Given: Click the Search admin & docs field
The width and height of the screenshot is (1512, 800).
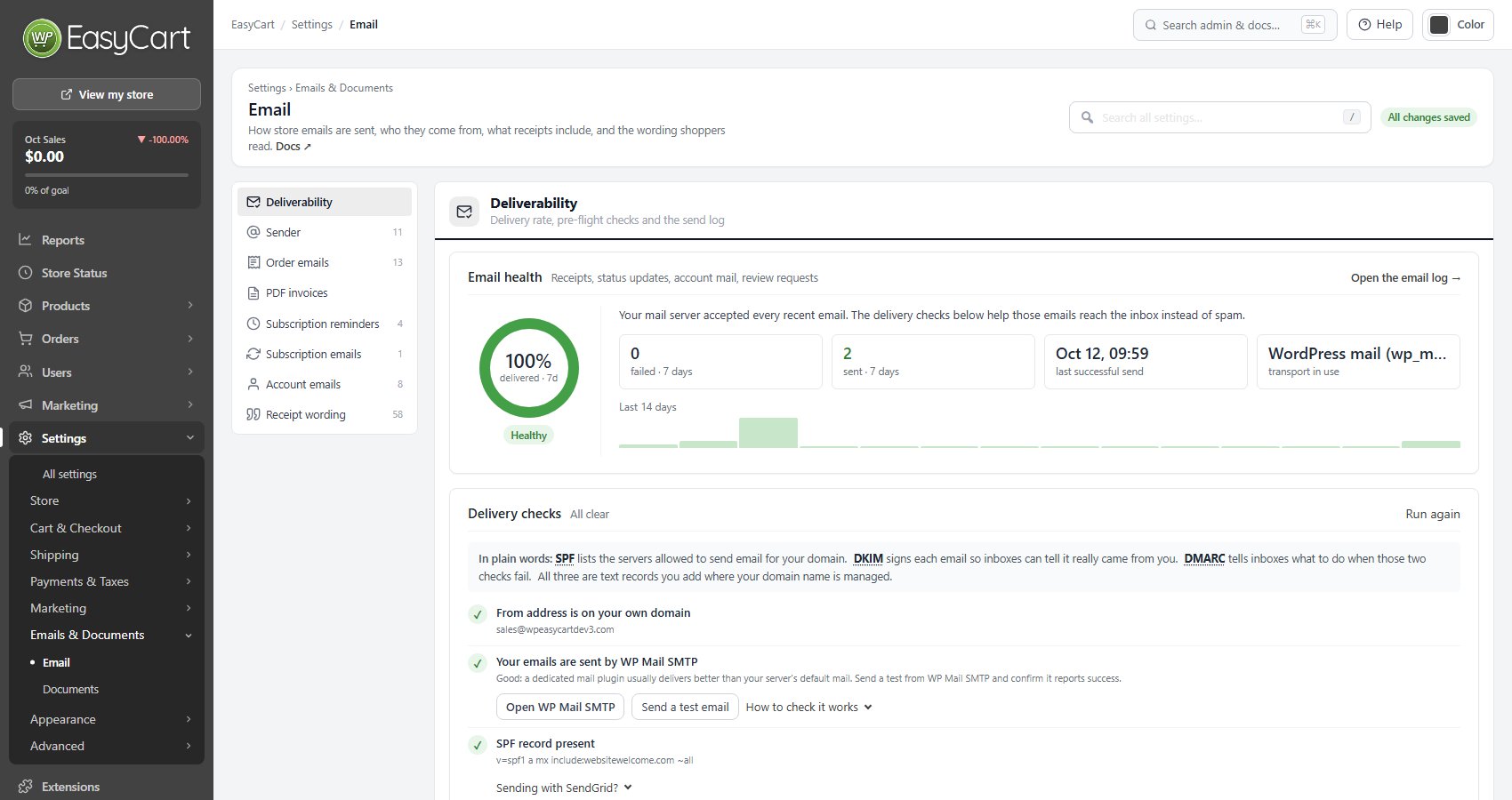Looking at the screenshot, I should 1235,25.
